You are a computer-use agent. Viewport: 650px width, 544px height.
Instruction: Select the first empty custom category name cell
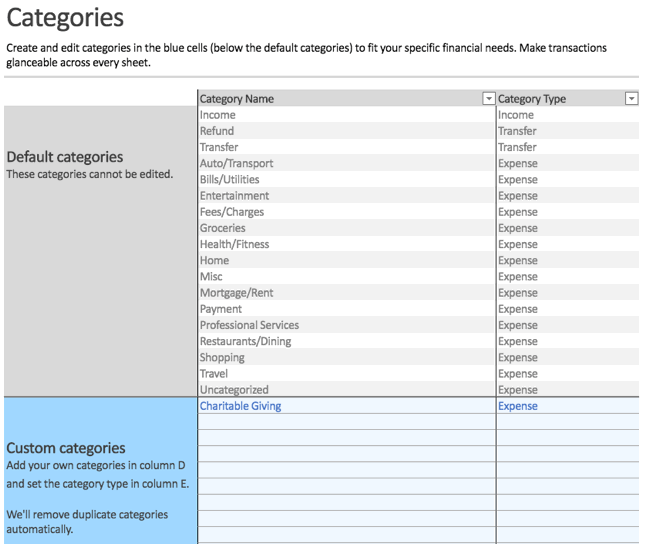[x=346, y=422]
